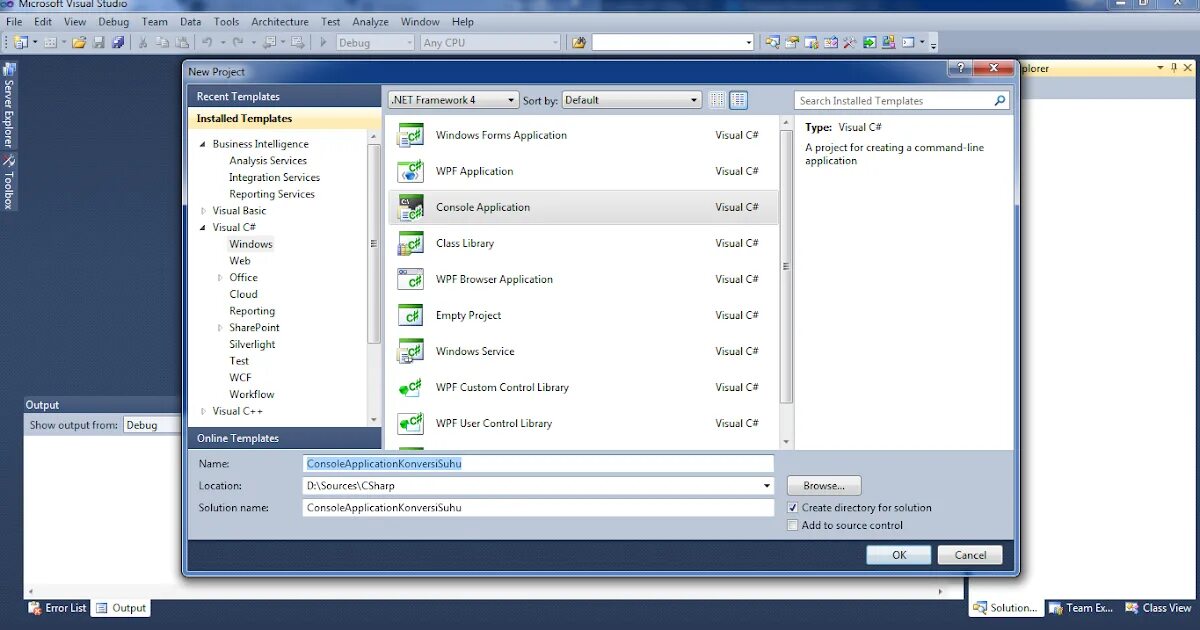1200x630 pixels.
Task: Expand the Office tree node
Action: pos(220,278)
